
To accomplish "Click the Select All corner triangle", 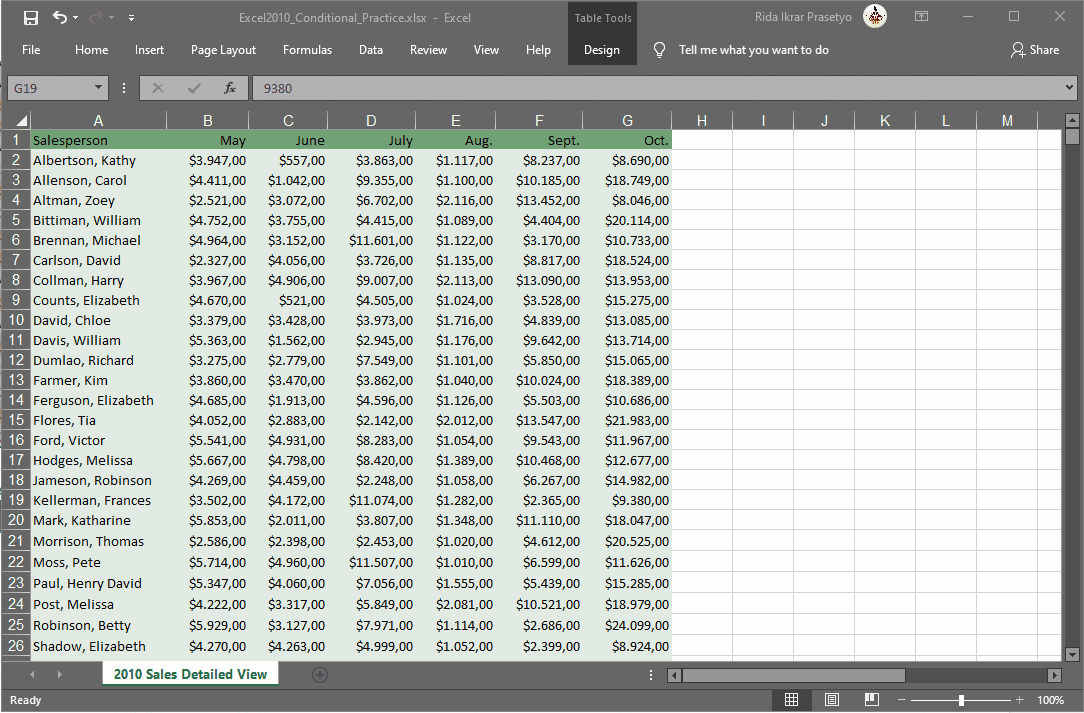I will click(21, 121).
